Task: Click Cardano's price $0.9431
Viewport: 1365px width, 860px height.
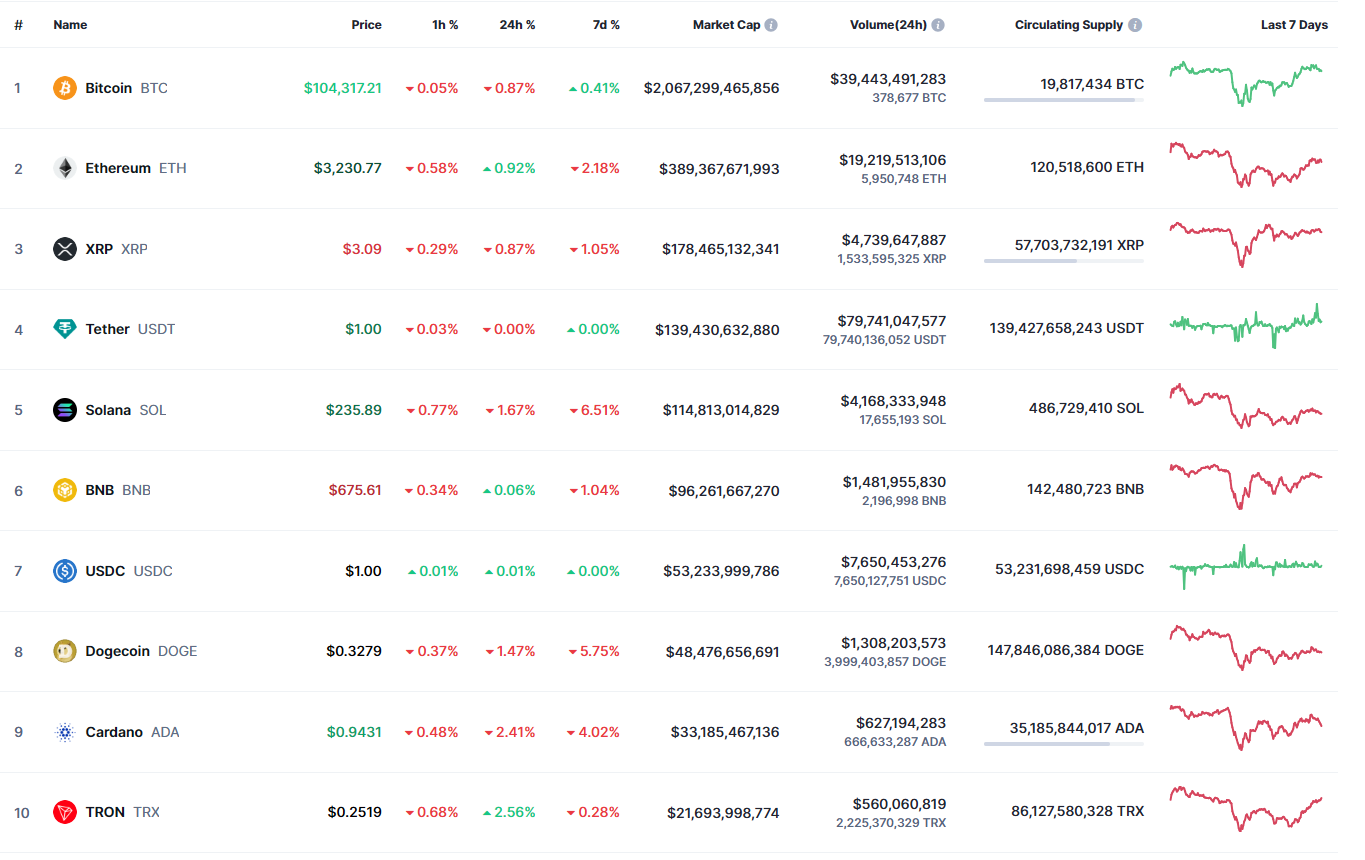Action: (x=354, y=732)
